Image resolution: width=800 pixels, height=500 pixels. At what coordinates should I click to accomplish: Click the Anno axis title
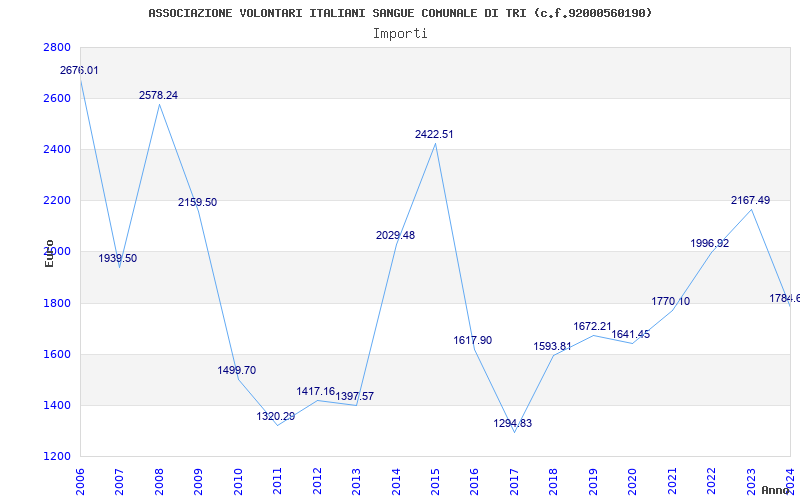[774, 490]
